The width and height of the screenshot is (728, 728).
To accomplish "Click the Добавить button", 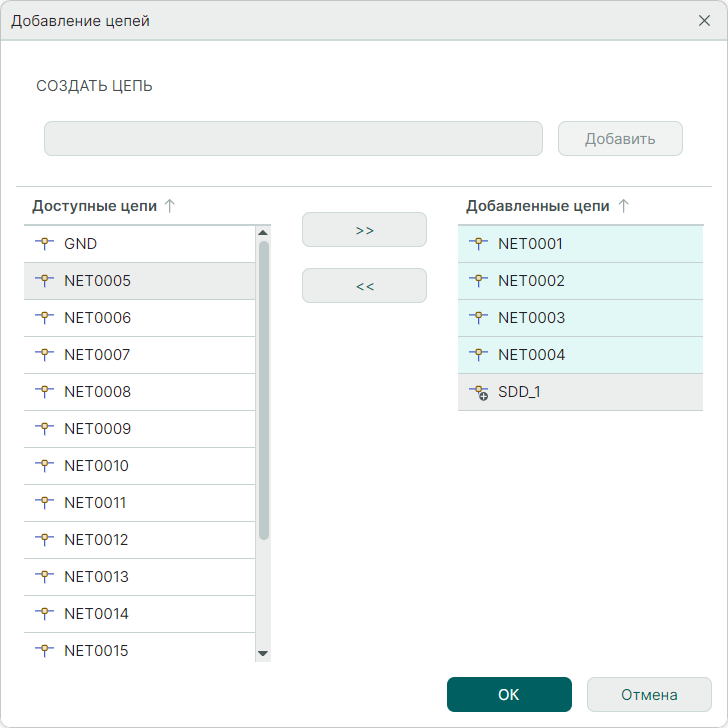I will 620,139.
